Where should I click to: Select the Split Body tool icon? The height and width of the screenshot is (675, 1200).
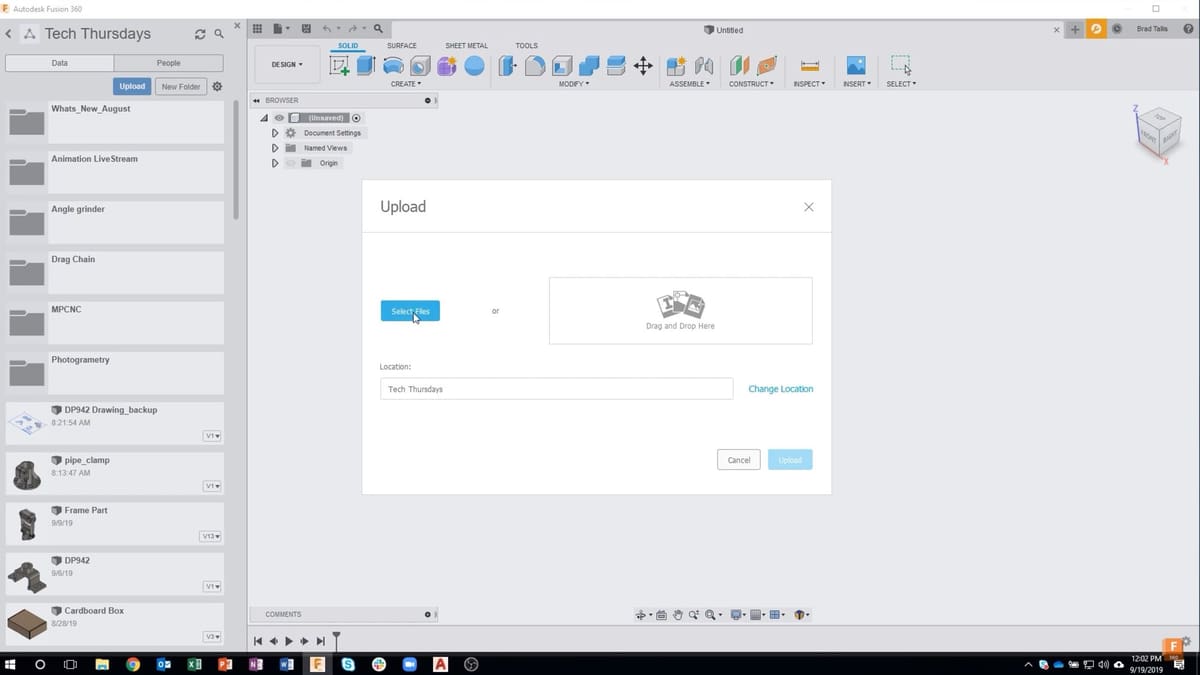pos(616,66)
